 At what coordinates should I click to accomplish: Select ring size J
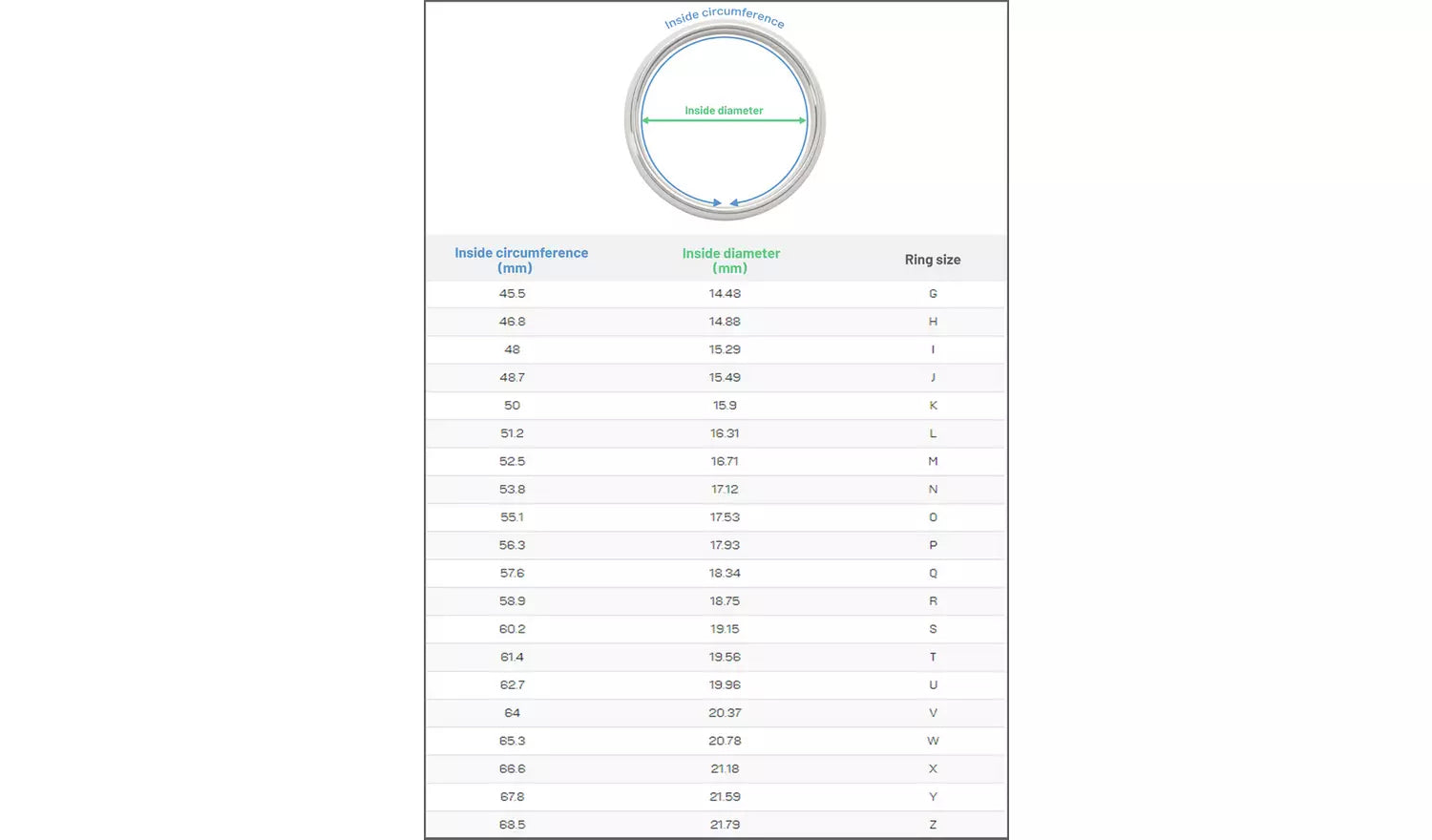tap(933, 377)
